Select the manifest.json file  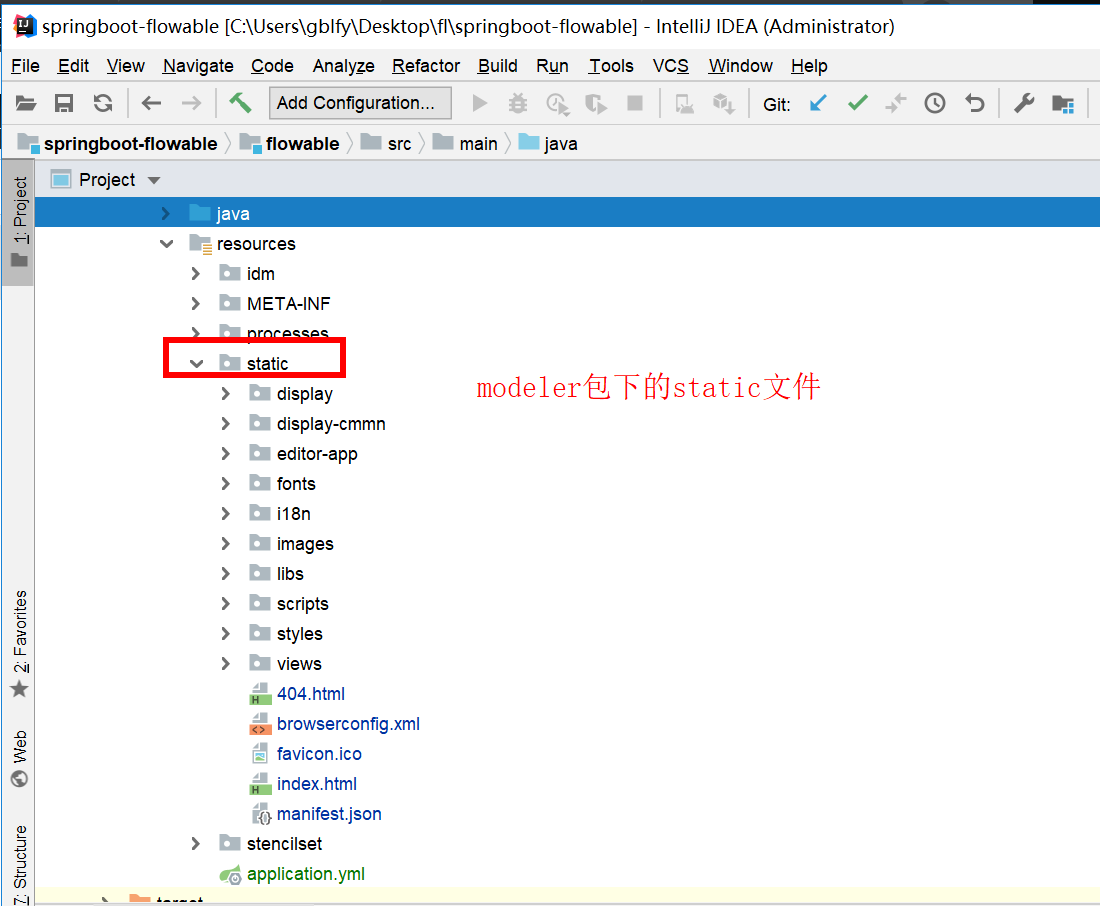[x=329, y=814]
